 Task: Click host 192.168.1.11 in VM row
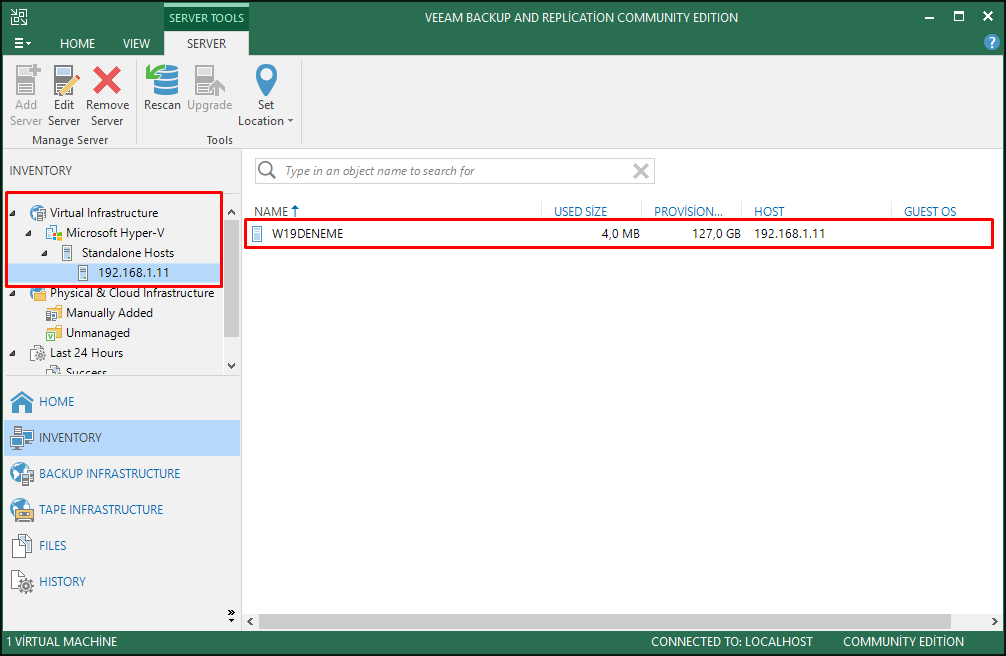[x=789, y=234]
